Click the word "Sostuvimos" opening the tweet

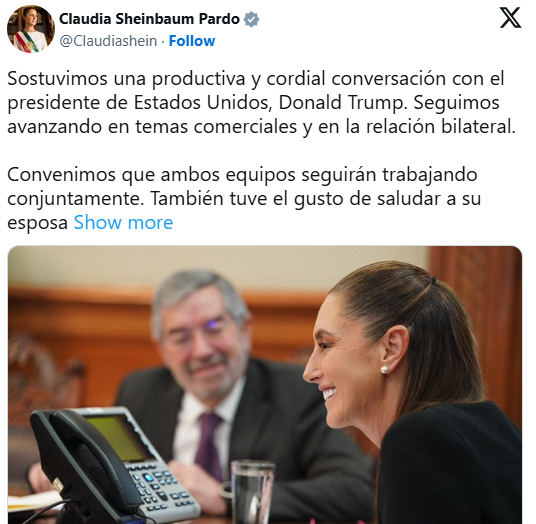[x=57, y=79]
